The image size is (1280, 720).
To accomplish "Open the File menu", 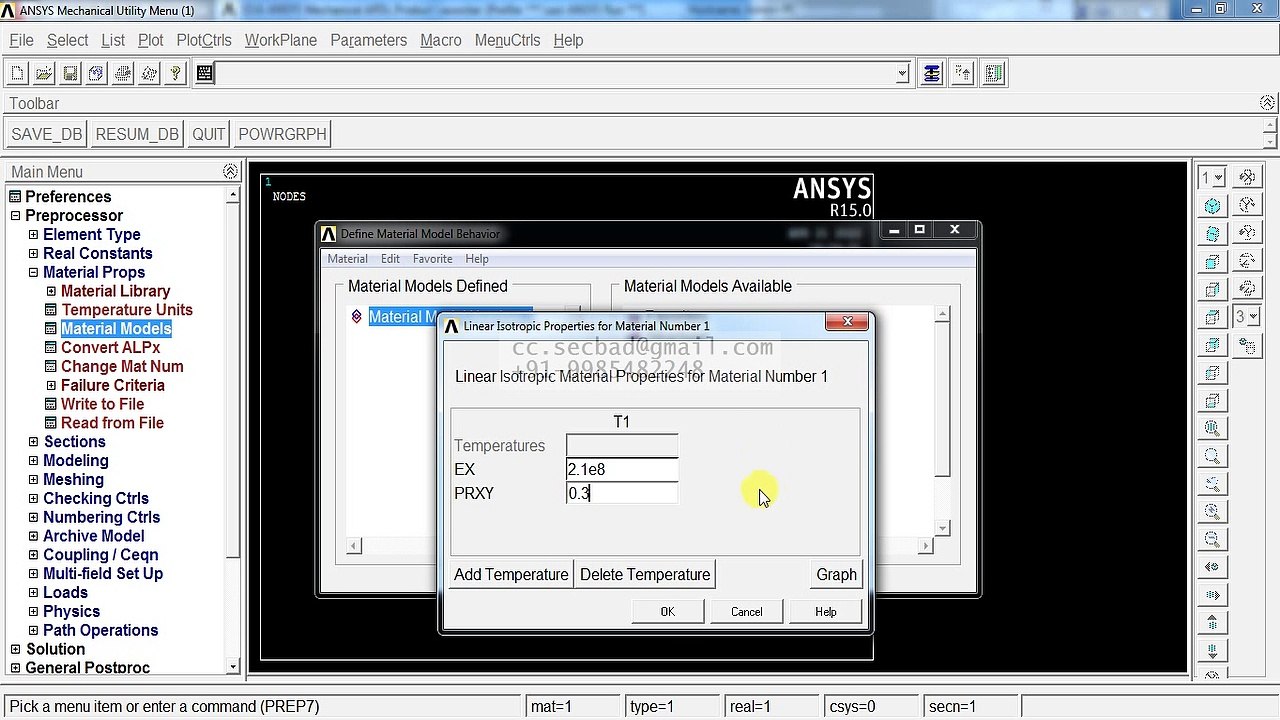I will (21, 40).
